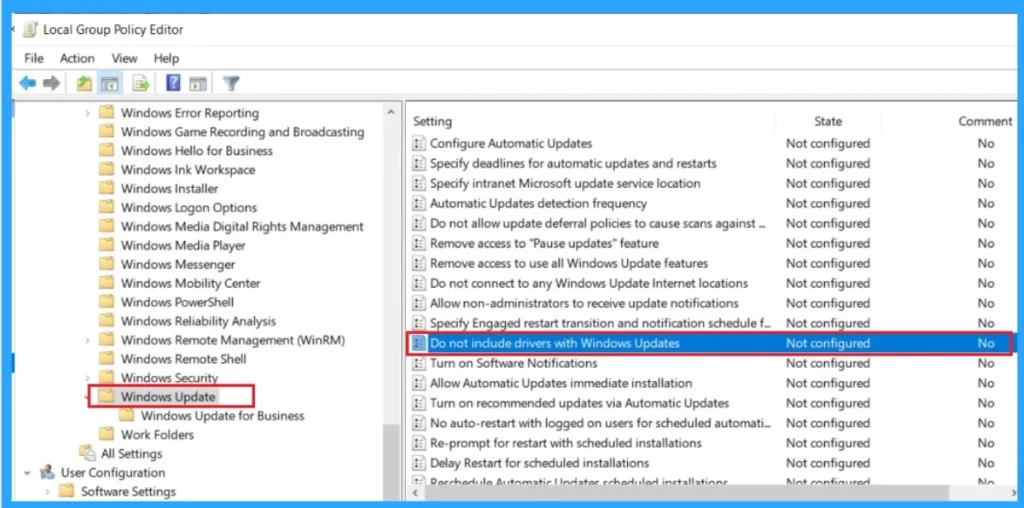
Task: Go up one level with folder icon
Action: (x=85, y=84)
